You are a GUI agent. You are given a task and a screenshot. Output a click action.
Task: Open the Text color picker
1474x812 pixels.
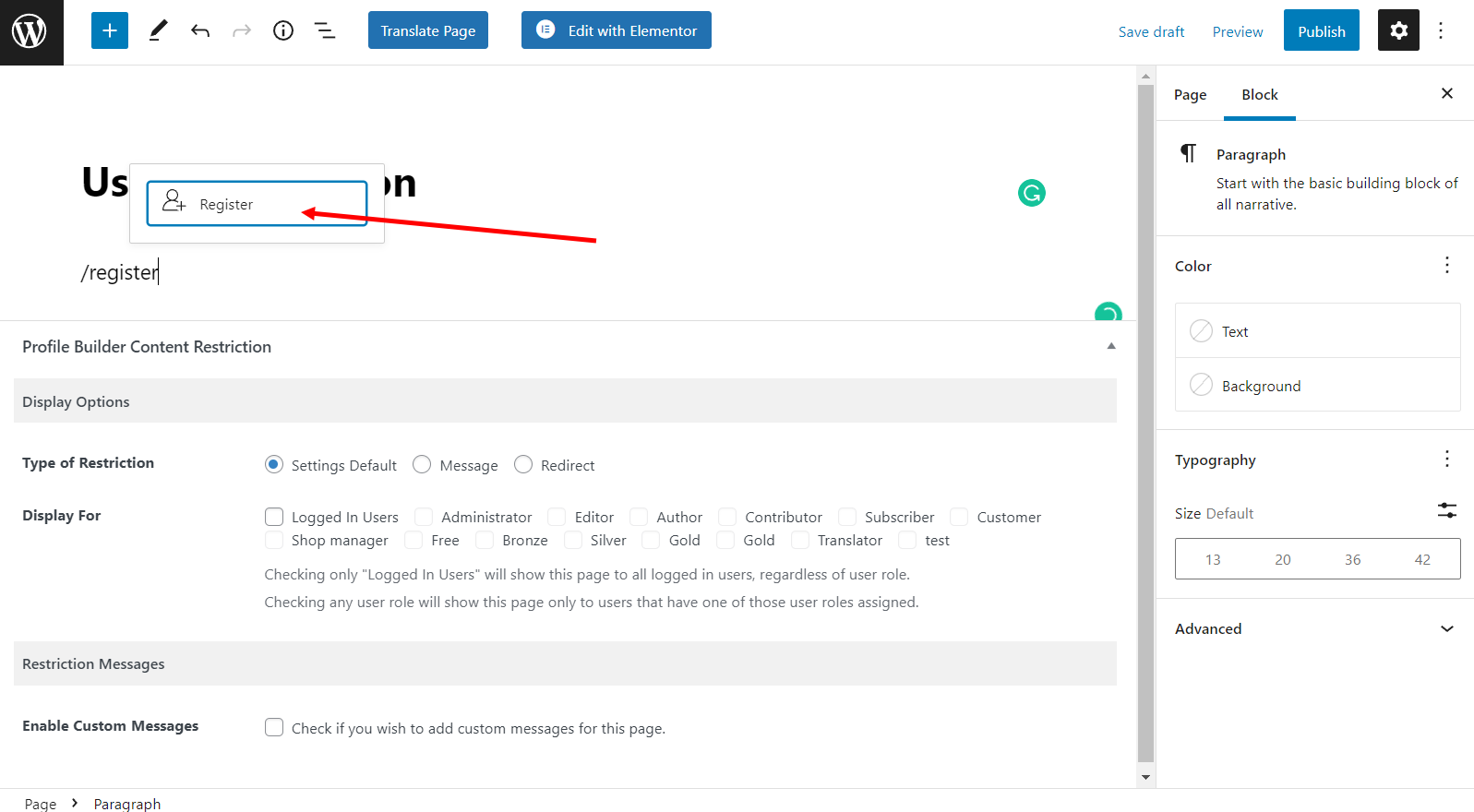1318,330
